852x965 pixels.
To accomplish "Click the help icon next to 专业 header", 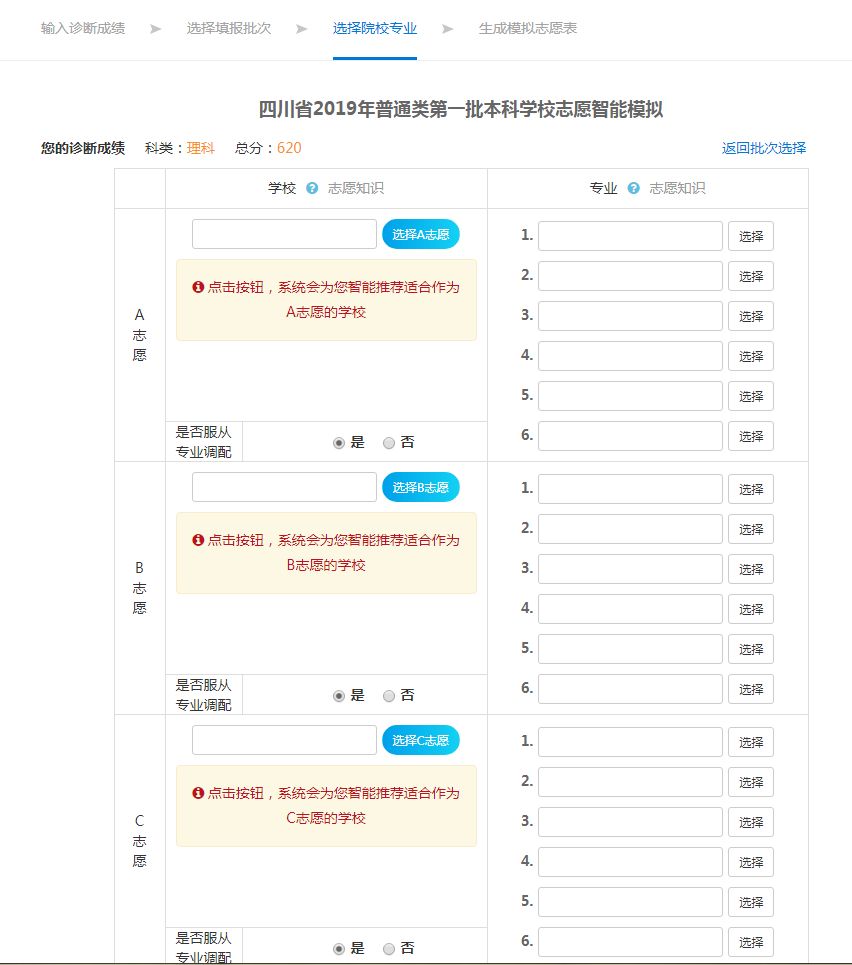I will [633, 188].
